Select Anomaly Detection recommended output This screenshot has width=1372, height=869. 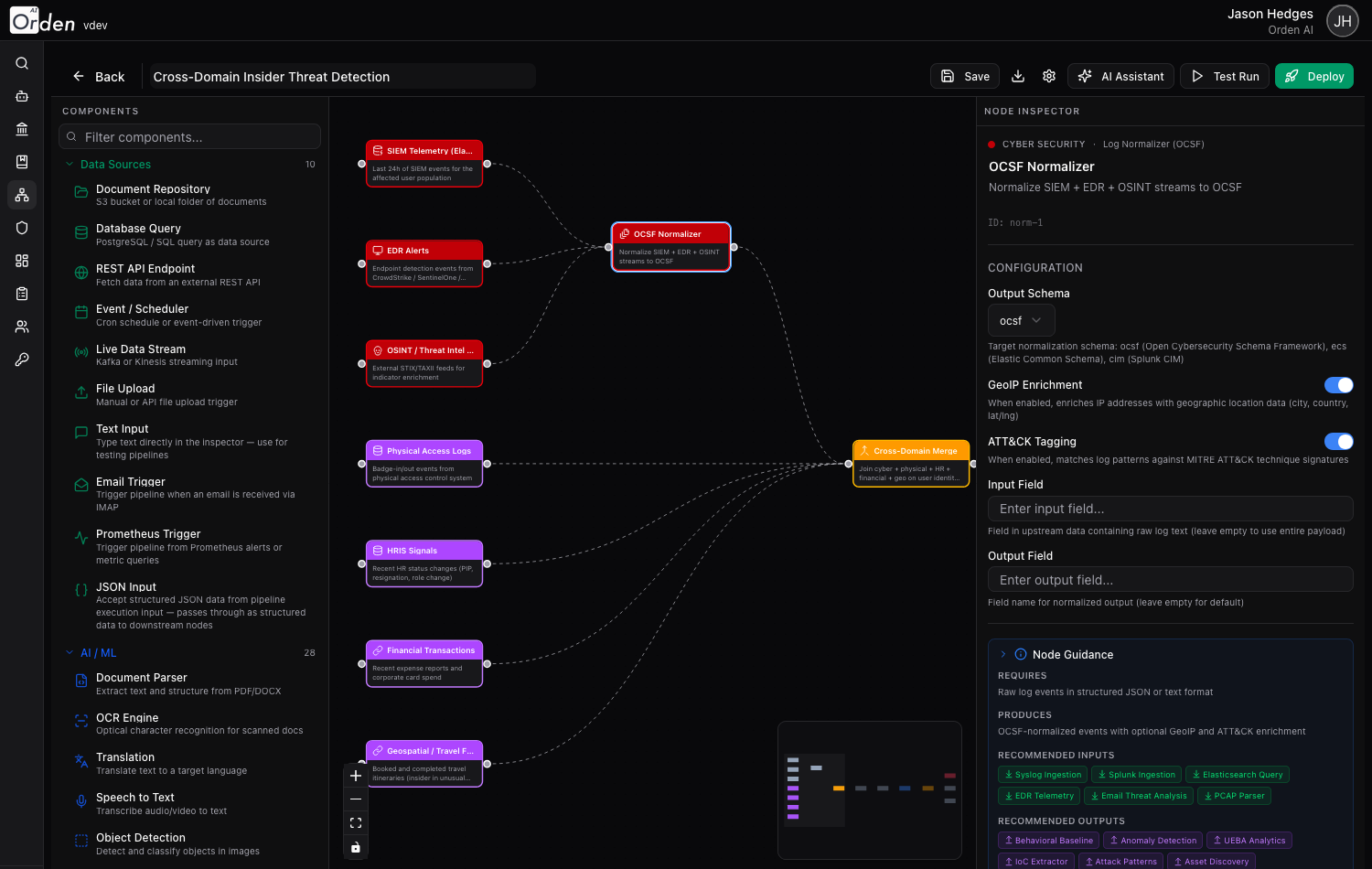coord(1152,841)
